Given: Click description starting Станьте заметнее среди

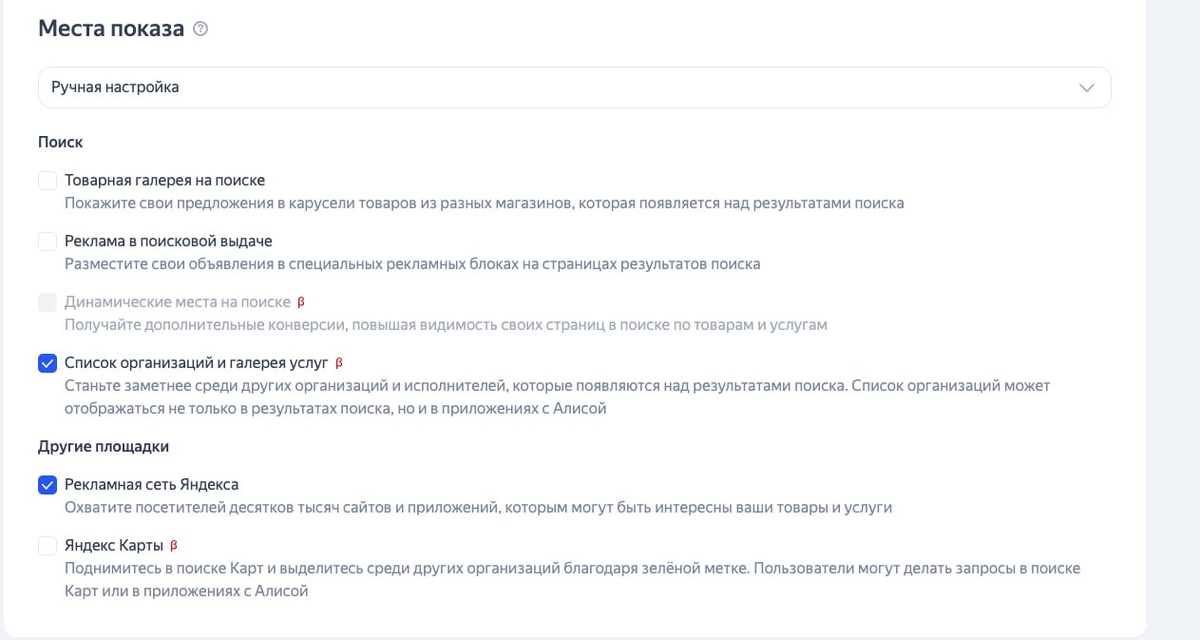Looking at the screenshot, I should pos(558,397).
